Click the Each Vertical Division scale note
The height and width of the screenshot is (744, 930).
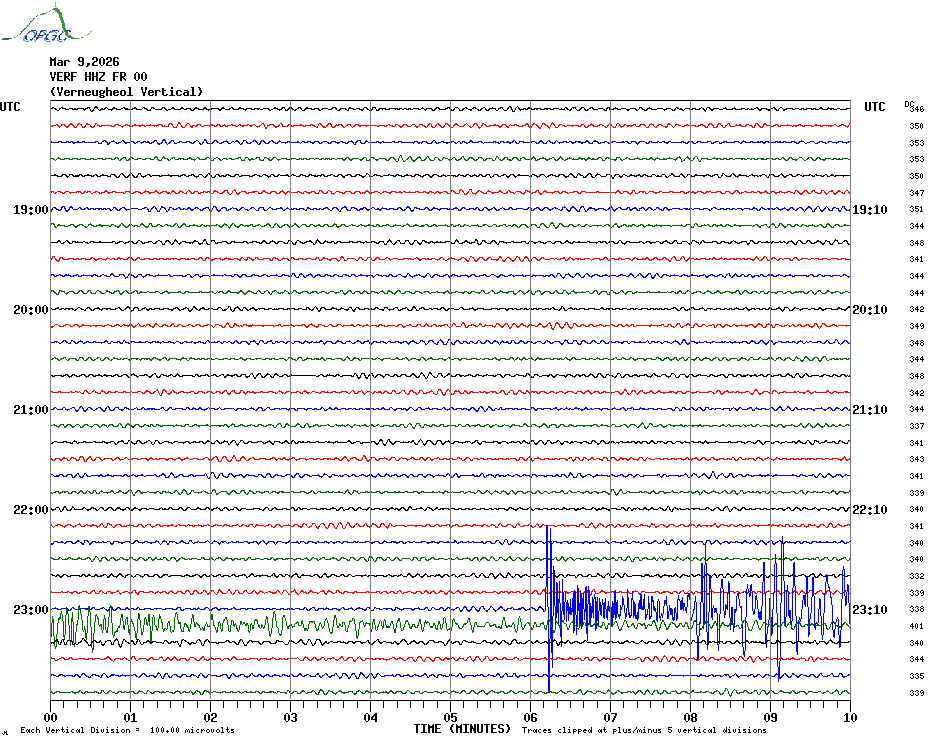pos(127,730)
